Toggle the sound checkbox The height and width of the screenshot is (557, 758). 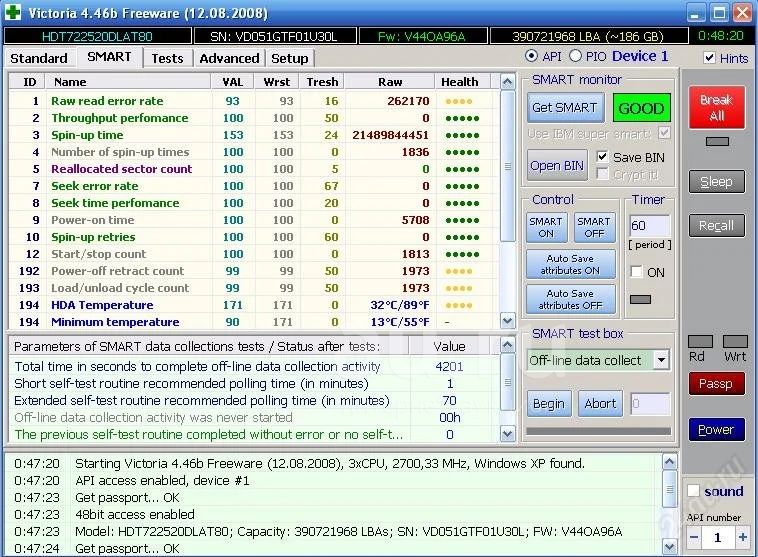(693, 491)
